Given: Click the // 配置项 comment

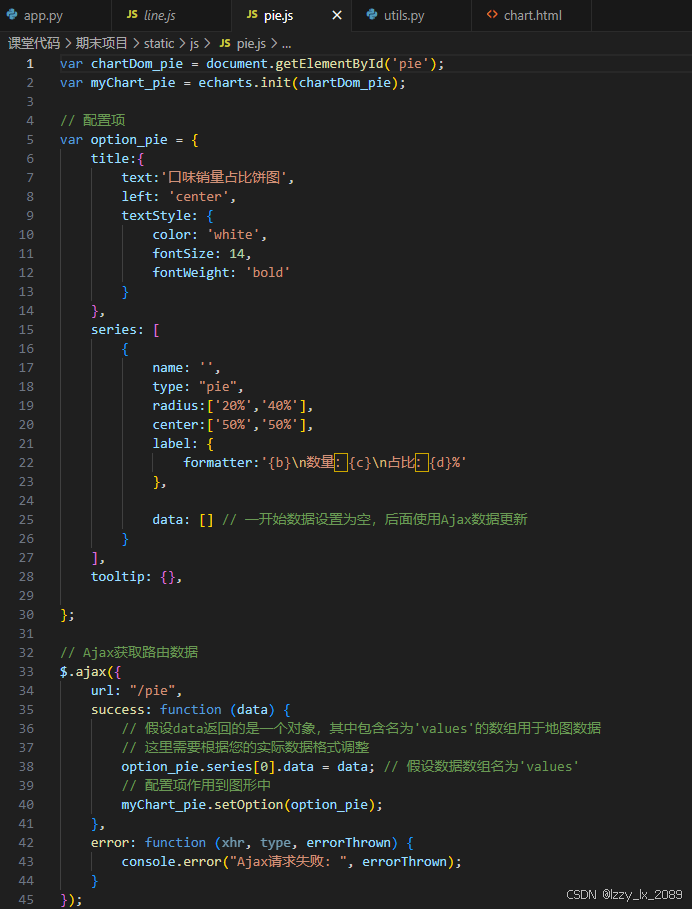Looking at the screenshot, I should [93, 121].
